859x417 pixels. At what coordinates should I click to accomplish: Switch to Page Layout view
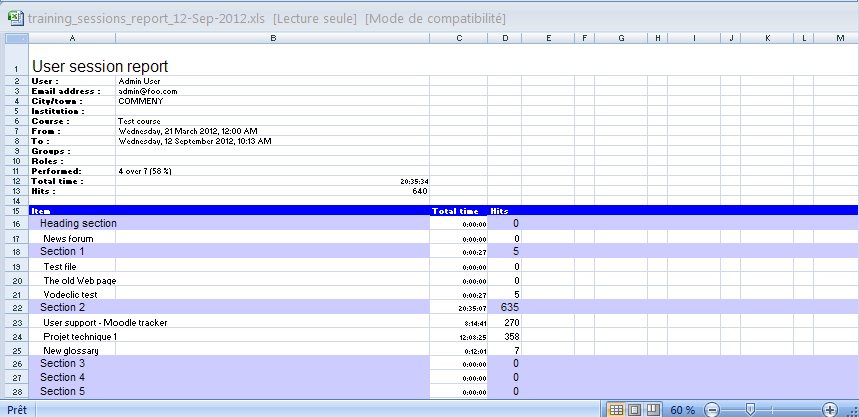[x=634, y=410]
